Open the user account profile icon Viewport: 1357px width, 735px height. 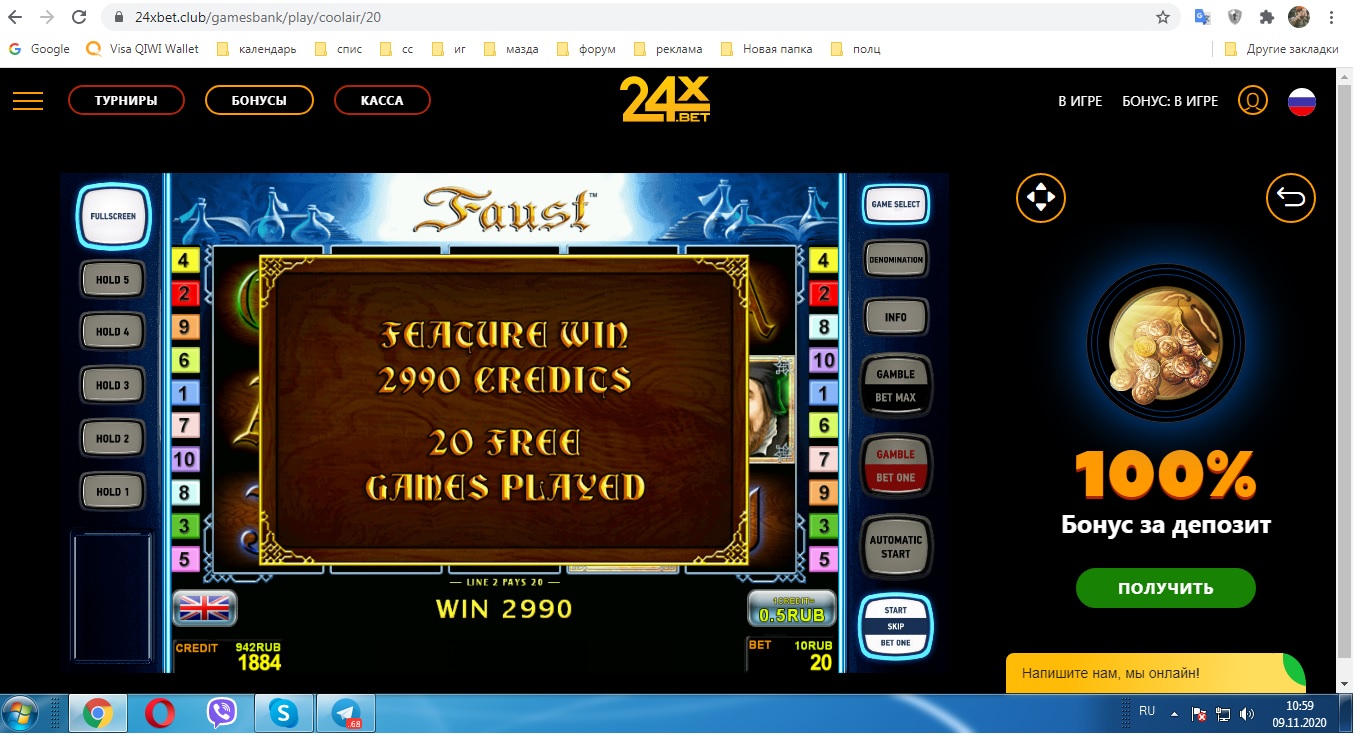tap(1252, 101)
